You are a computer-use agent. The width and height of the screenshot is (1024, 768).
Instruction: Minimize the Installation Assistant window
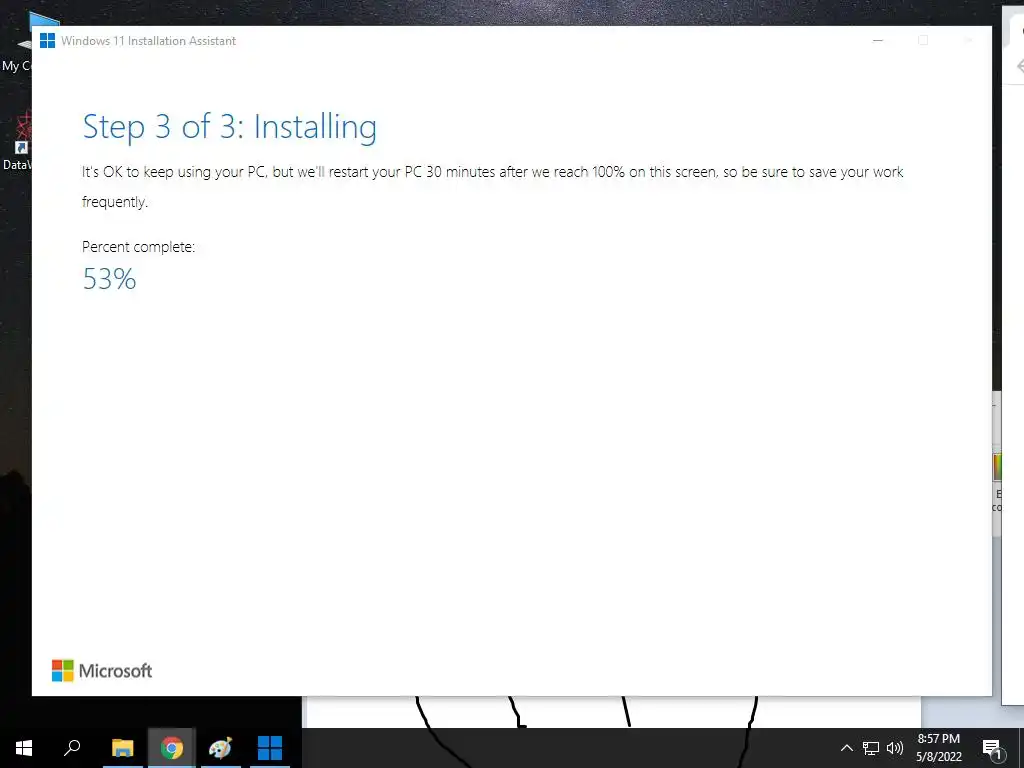click(878, 40)
